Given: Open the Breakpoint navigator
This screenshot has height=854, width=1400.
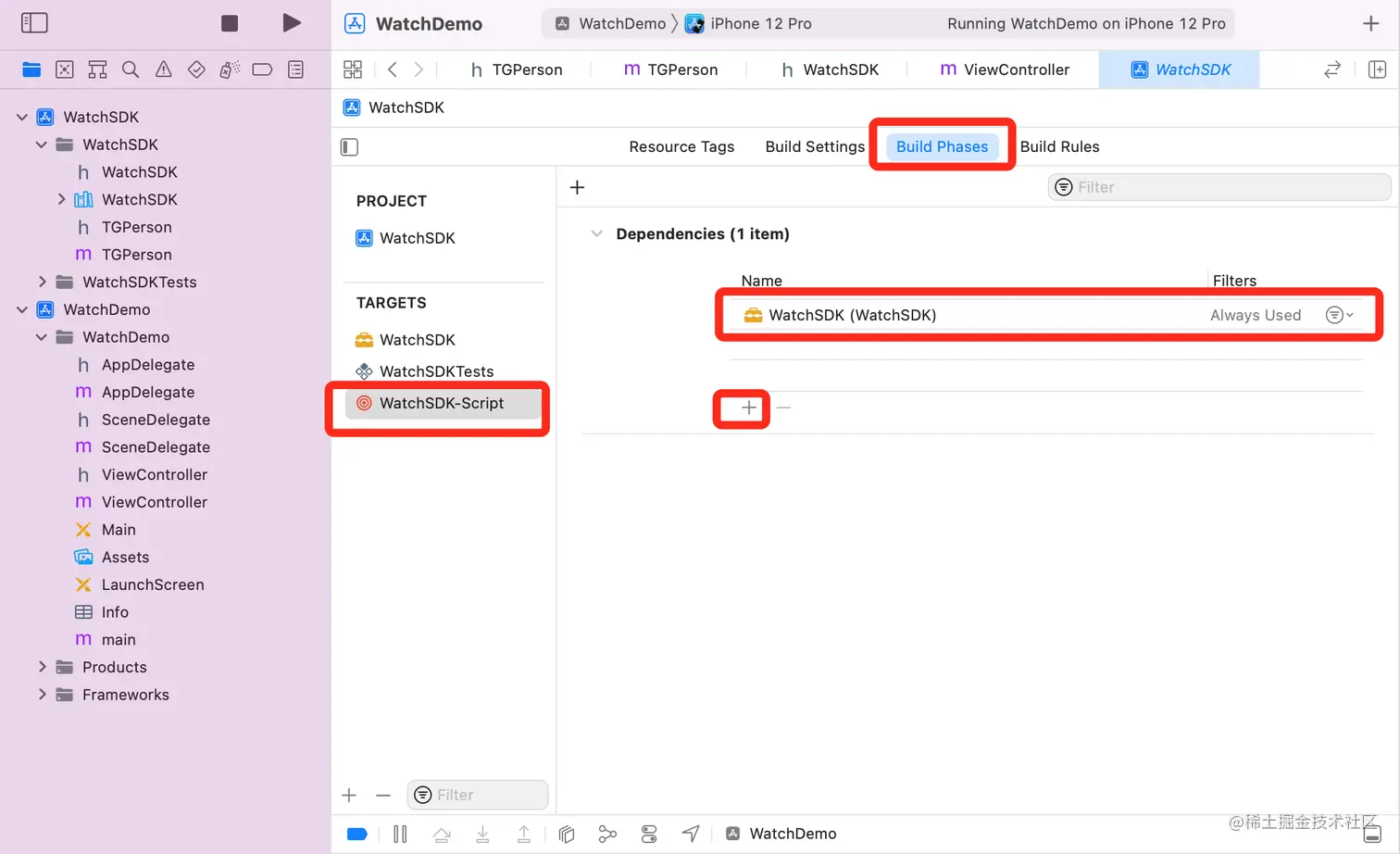Looking at the screenshot, I should pos(262,69).
